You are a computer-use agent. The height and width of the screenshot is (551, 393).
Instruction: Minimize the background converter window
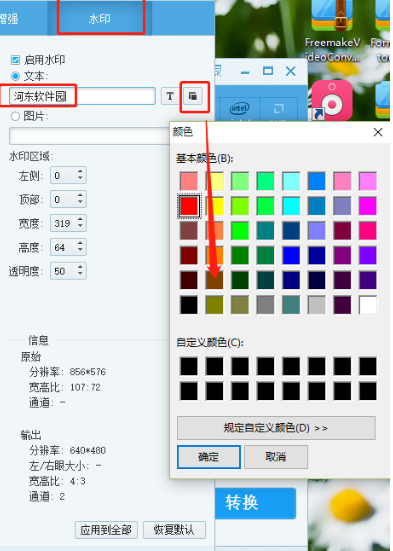(x=245, y=72)
